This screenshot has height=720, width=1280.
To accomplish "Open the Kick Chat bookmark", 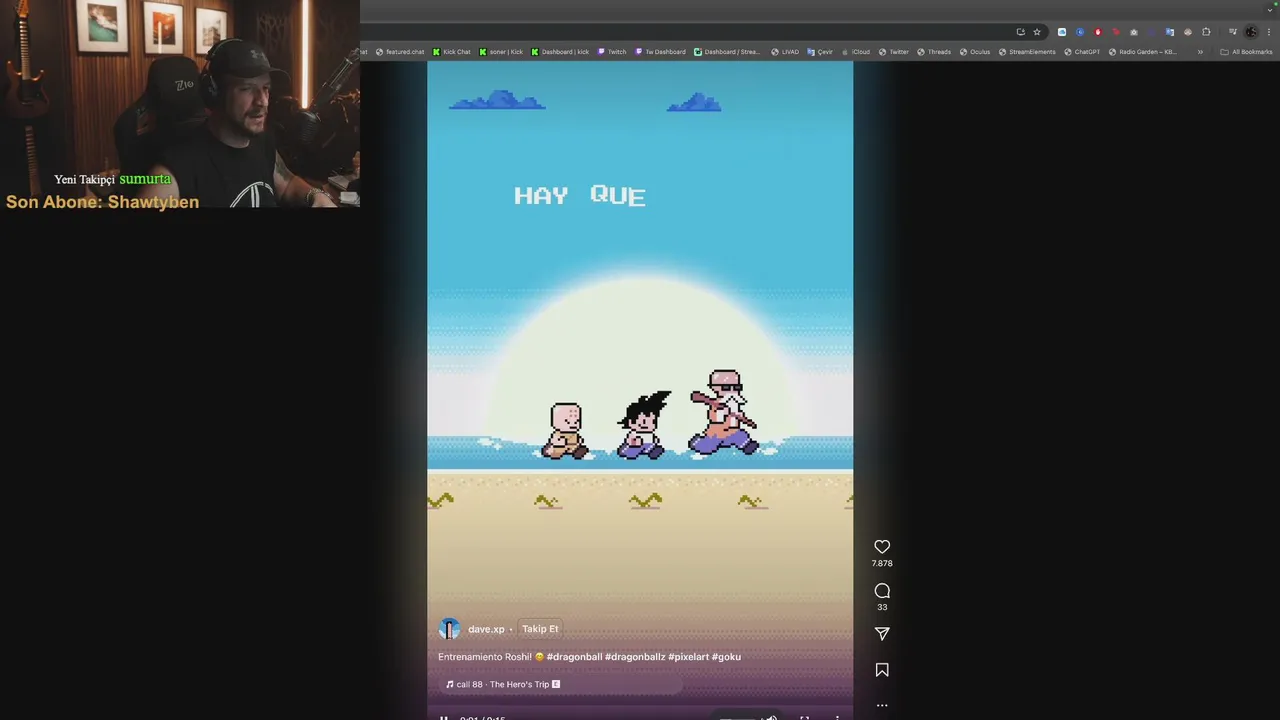I will tap(451, 52).
